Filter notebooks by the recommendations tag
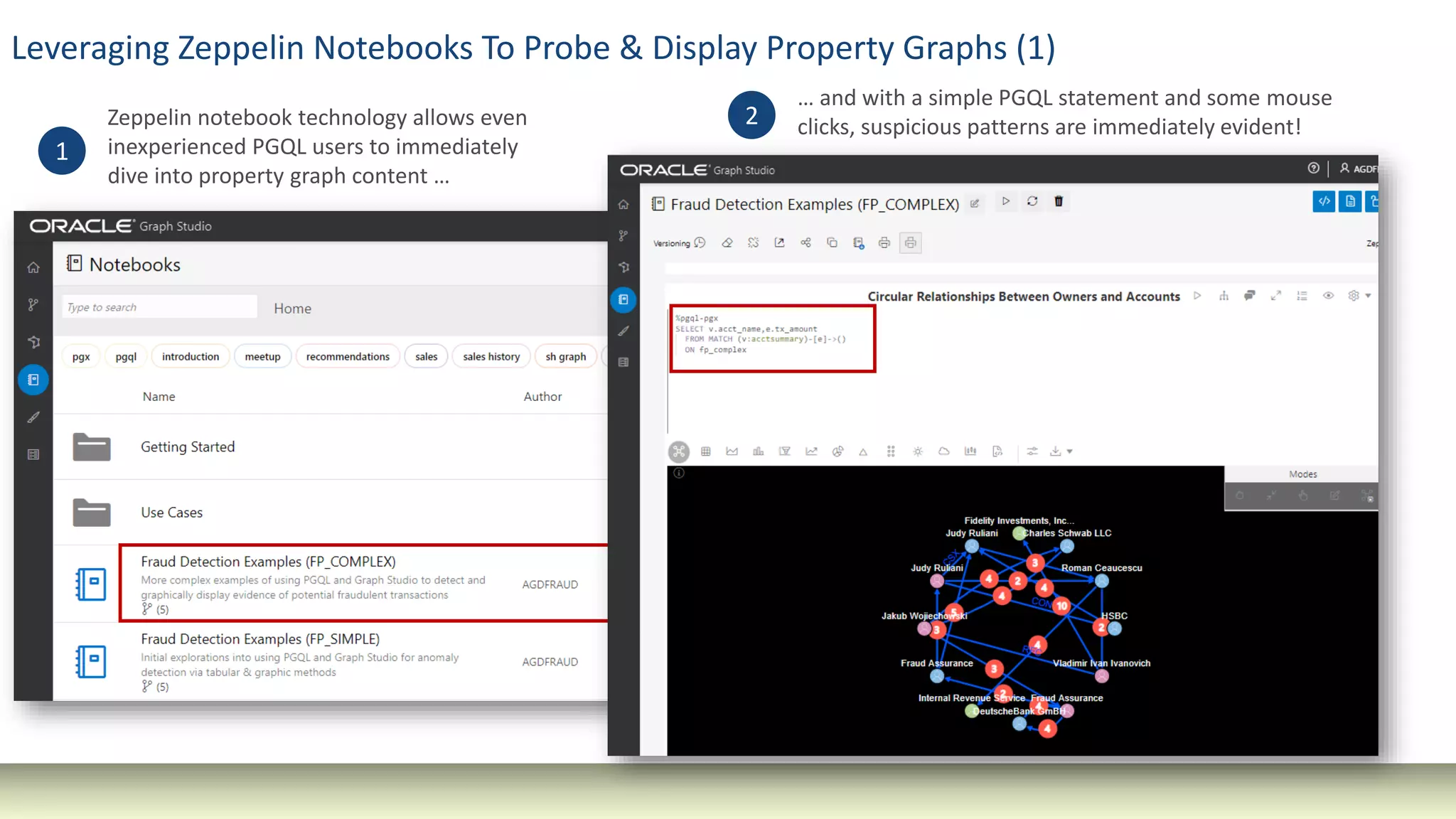The height and width of the screenshot is (819, 1456). tap(348, 356)
